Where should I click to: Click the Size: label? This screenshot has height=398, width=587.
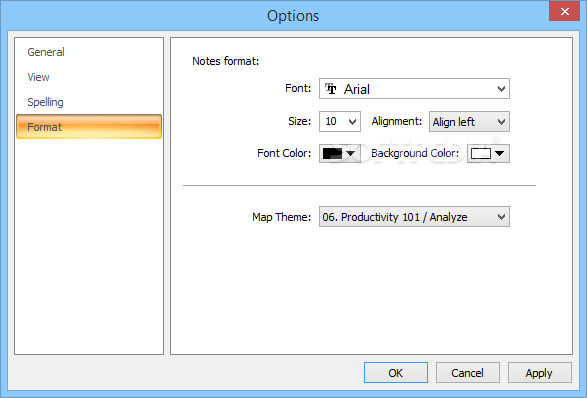click(299, 121)
